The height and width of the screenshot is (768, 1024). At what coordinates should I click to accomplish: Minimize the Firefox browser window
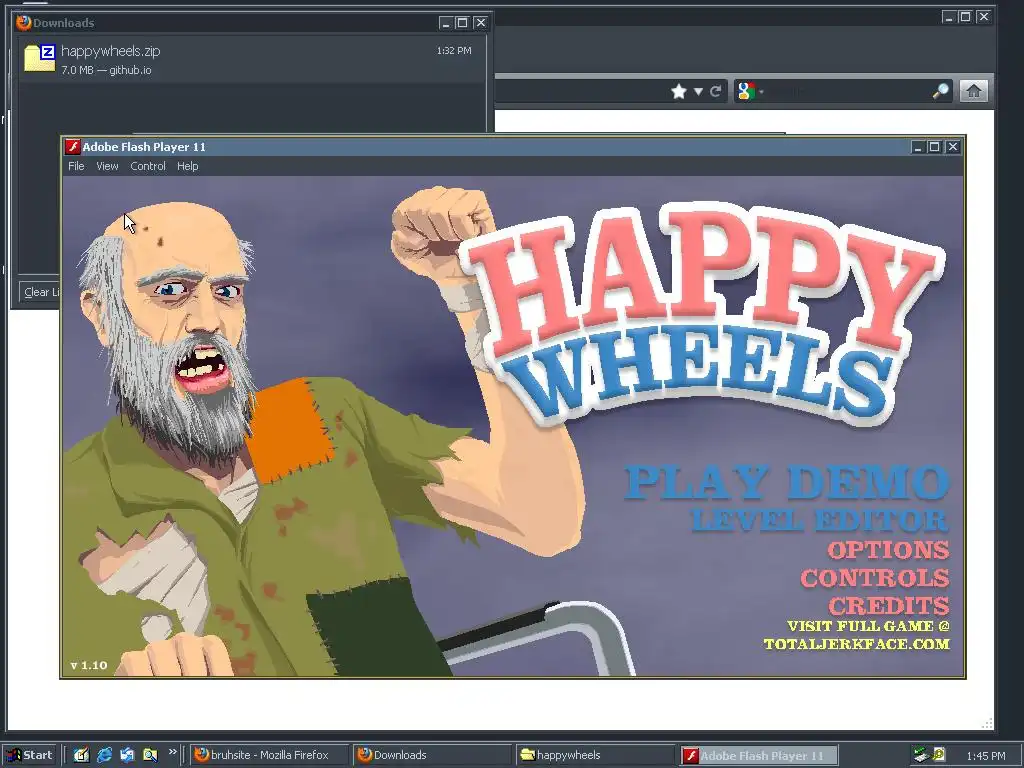[x=948, y=17]
